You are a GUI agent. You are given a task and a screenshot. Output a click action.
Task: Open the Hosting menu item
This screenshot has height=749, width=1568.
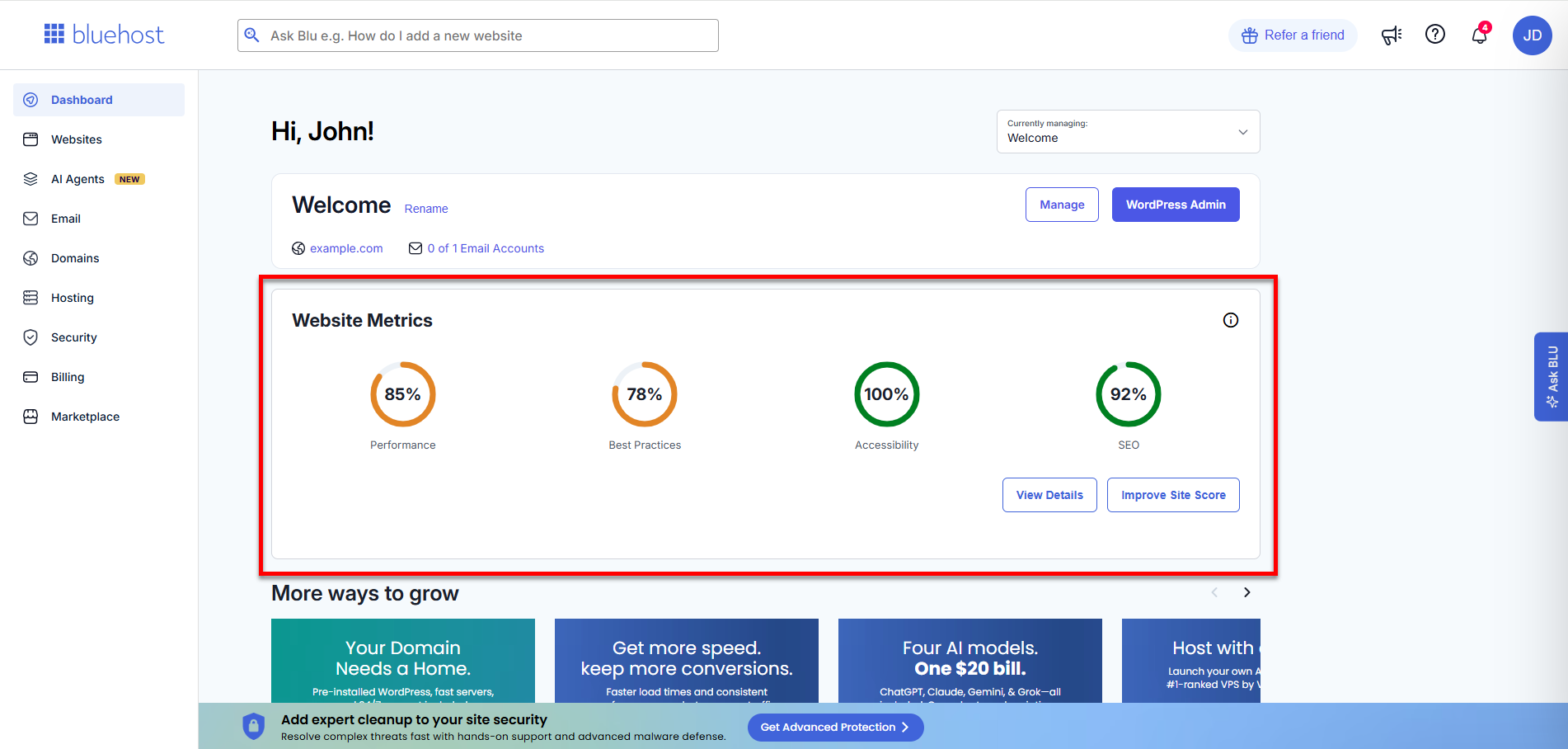99,298
